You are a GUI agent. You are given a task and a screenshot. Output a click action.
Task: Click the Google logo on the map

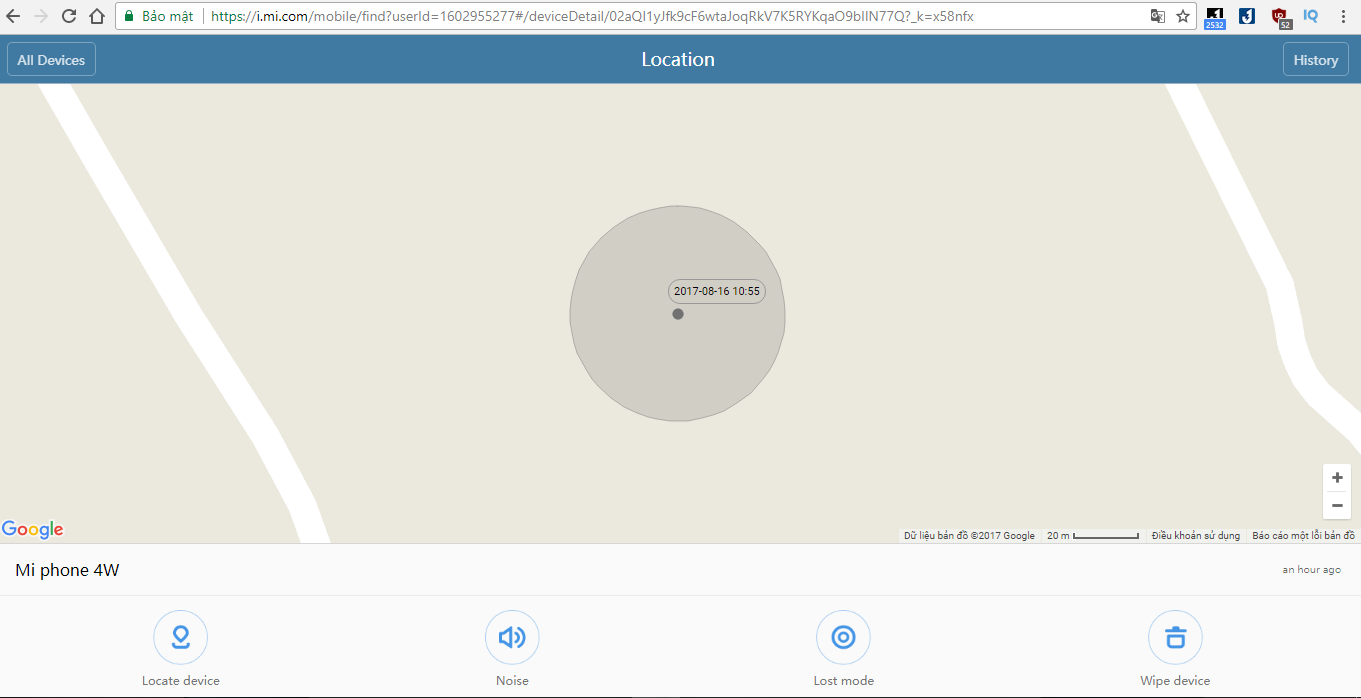(32, 530)
